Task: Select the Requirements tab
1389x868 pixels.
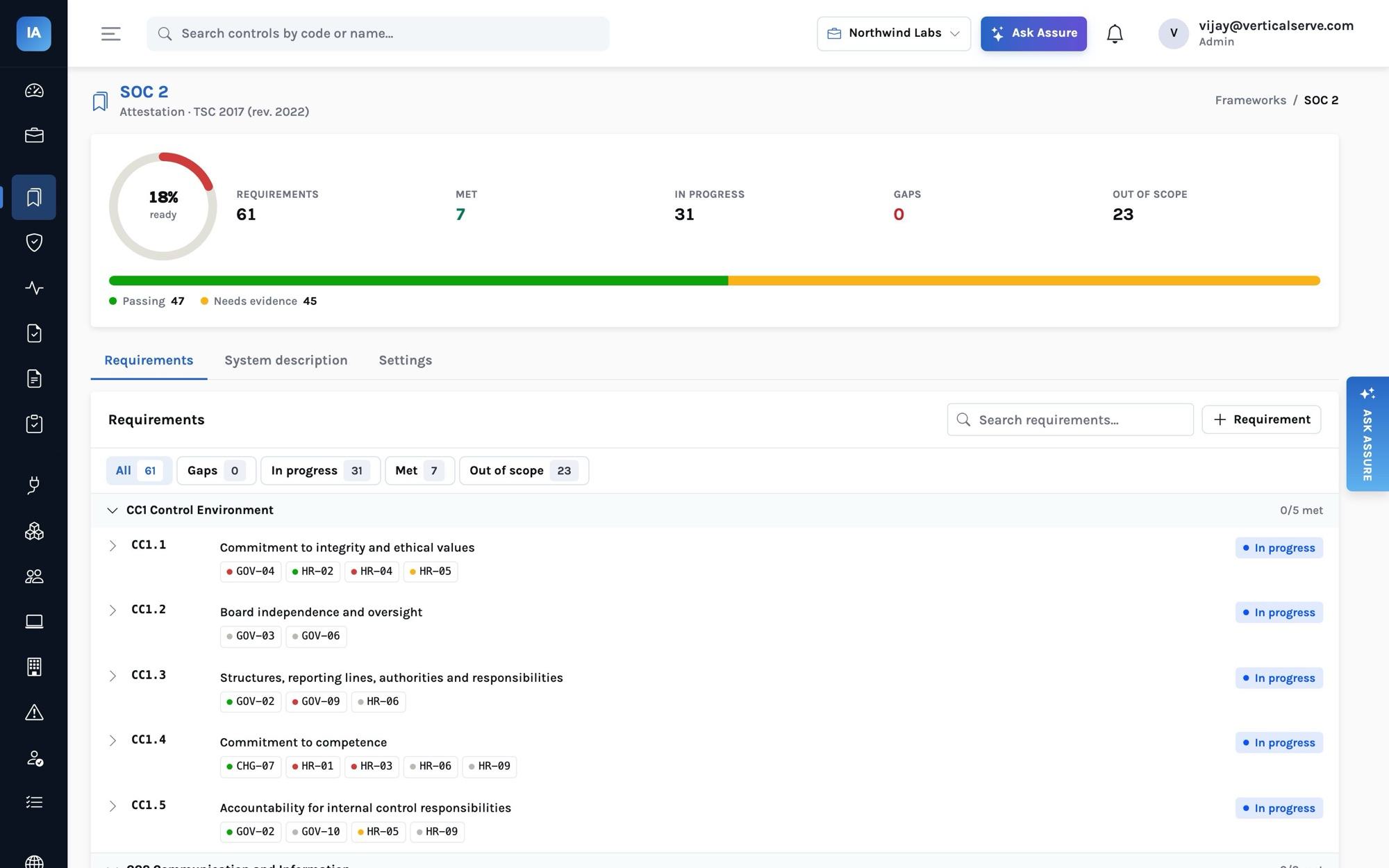Action: [149, 360]
